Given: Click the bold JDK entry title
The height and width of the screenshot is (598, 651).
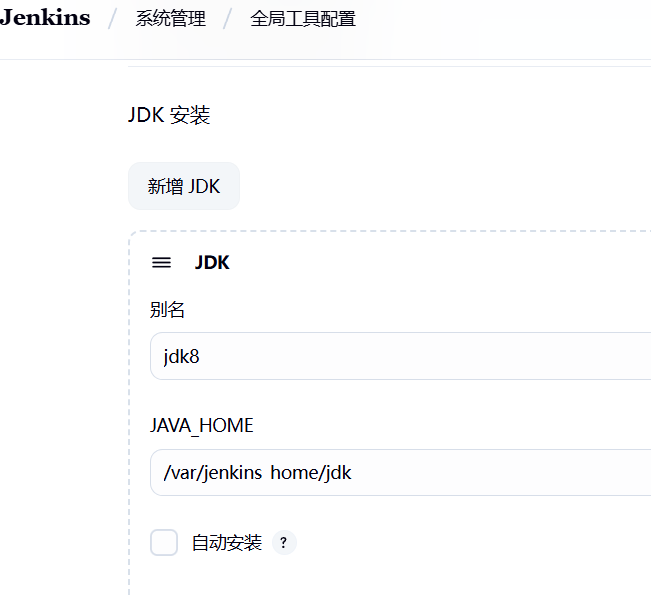Looking at the screenshot, I should pos(212,263).
